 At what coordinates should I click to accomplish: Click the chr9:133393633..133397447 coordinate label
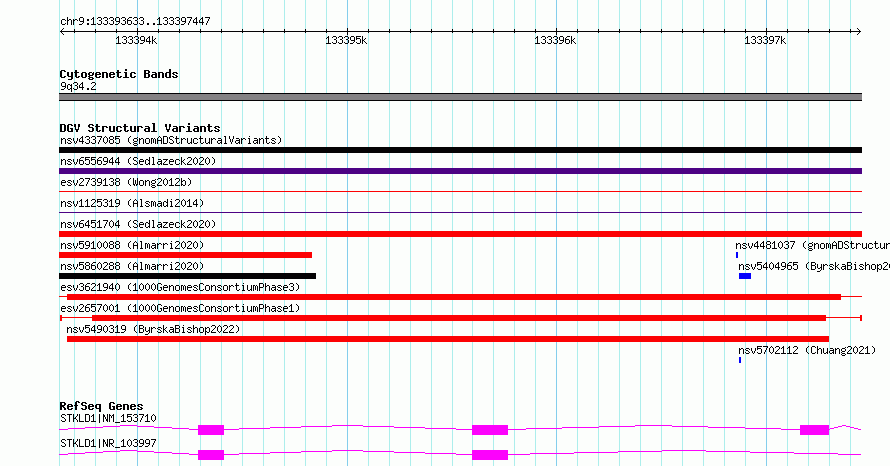pos(135,22)
